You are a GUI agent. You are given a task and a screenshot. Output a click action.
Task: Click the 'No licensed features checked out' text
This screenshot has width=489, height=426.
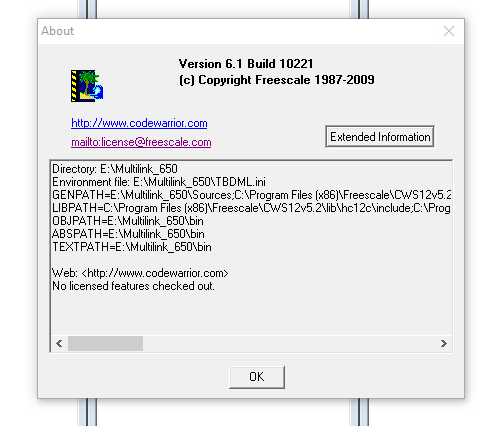133,286
